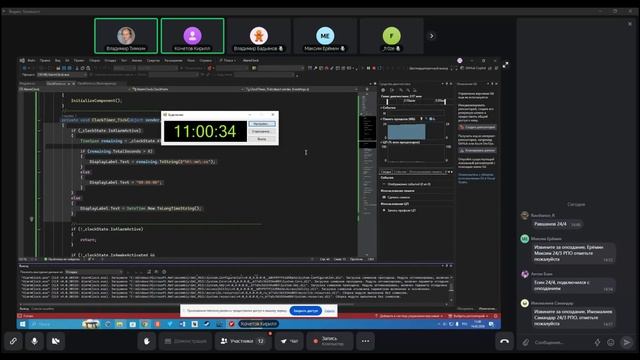Screen dimensions: 640x360
Task: Click the Демонстрация screen share button
Action: click(186, 341)
